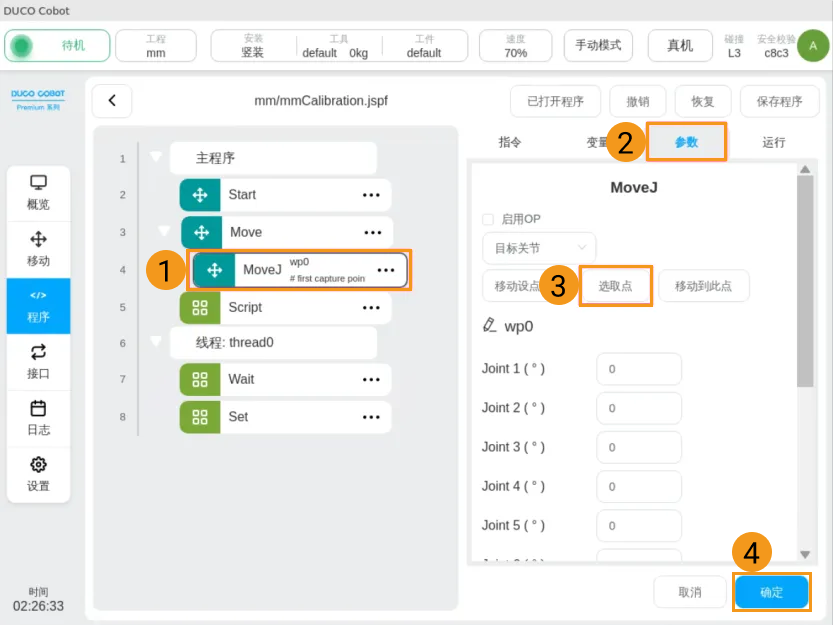Open the 日志 log sidebar icon
Screen dimensions: 833x625
tap(38, 417)
